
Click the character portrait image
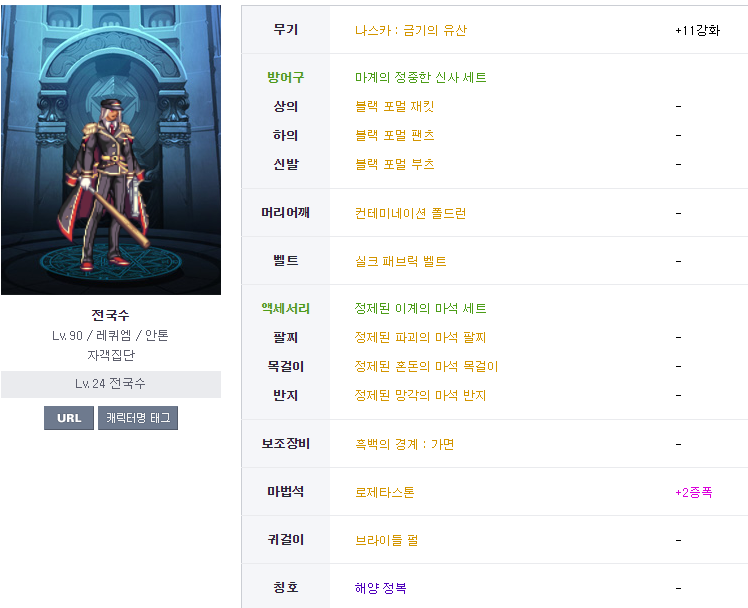tap(111, 150)
